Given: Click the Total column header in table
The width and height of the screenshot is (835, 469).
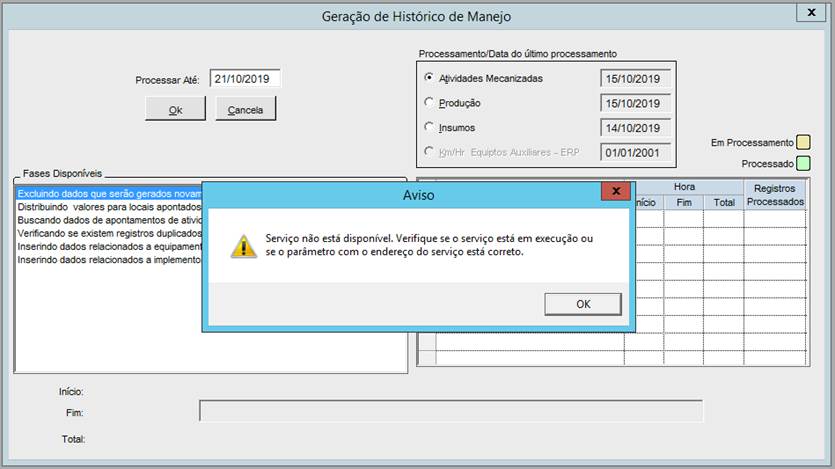Looking at the screenshot, I should point(724,203).
